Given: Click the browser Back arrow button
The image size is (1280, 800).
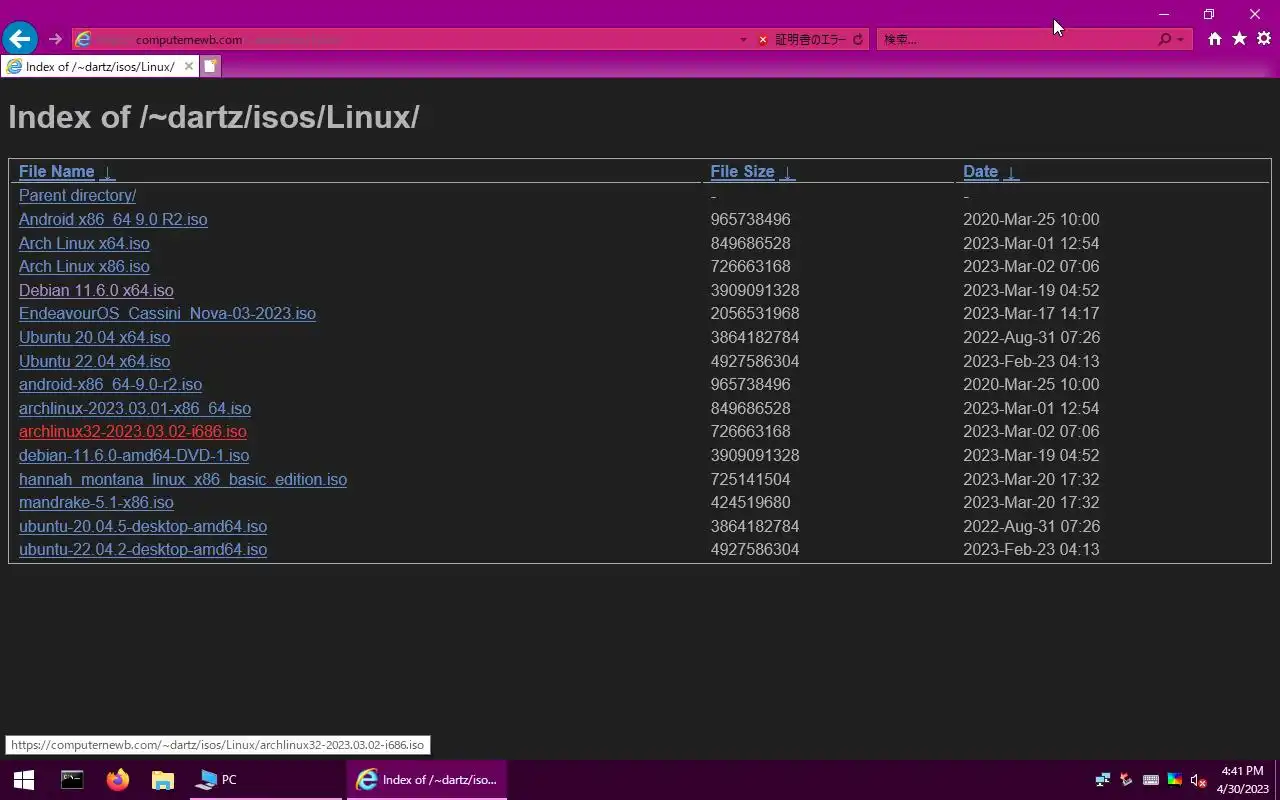Looking at the screenshot, I should pyautogui.click(x=20, y=39).
